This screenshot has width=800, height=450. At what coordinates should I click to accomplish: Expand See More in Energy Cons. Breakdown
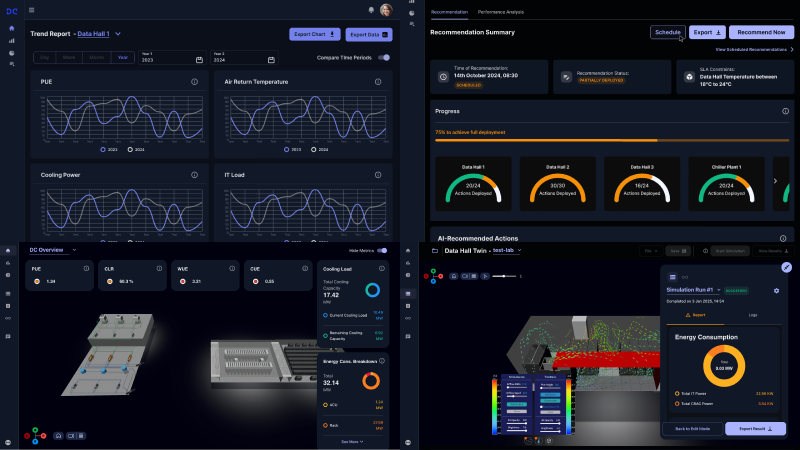pos(352,442)
